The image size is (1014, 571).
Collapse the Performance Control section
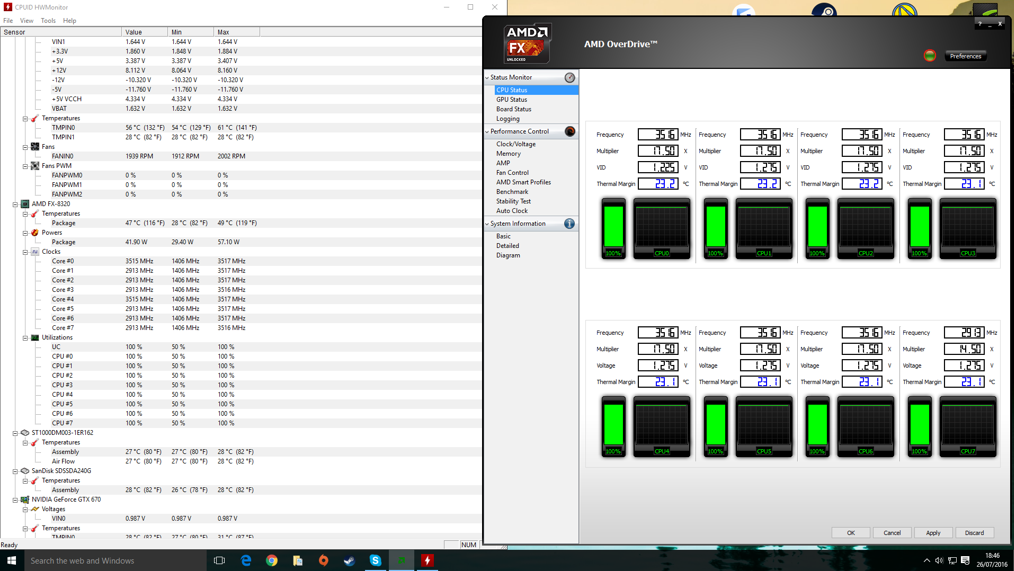pyautogui.click(x=487, y=131)
